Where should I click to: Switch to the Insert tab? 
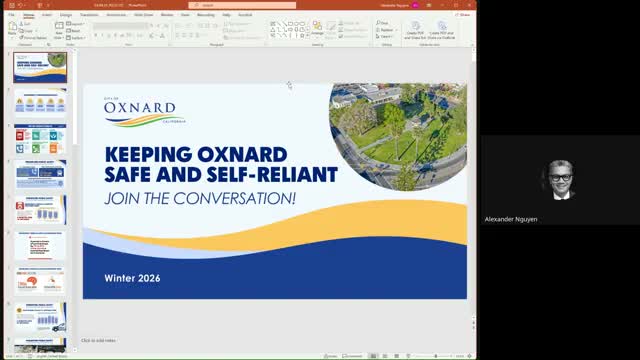(x=47, y=15)
